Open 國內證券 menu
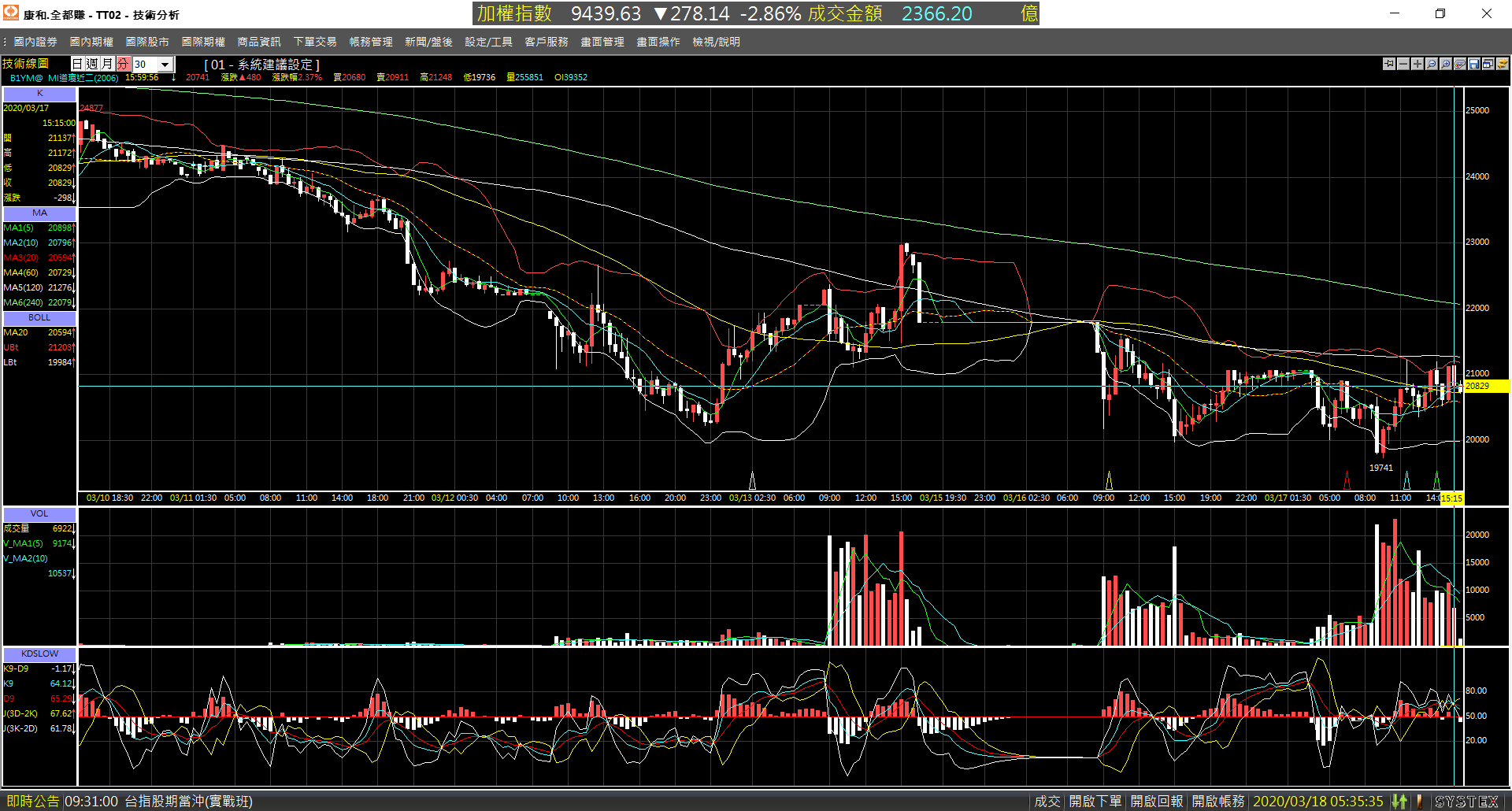 (35, 42)
